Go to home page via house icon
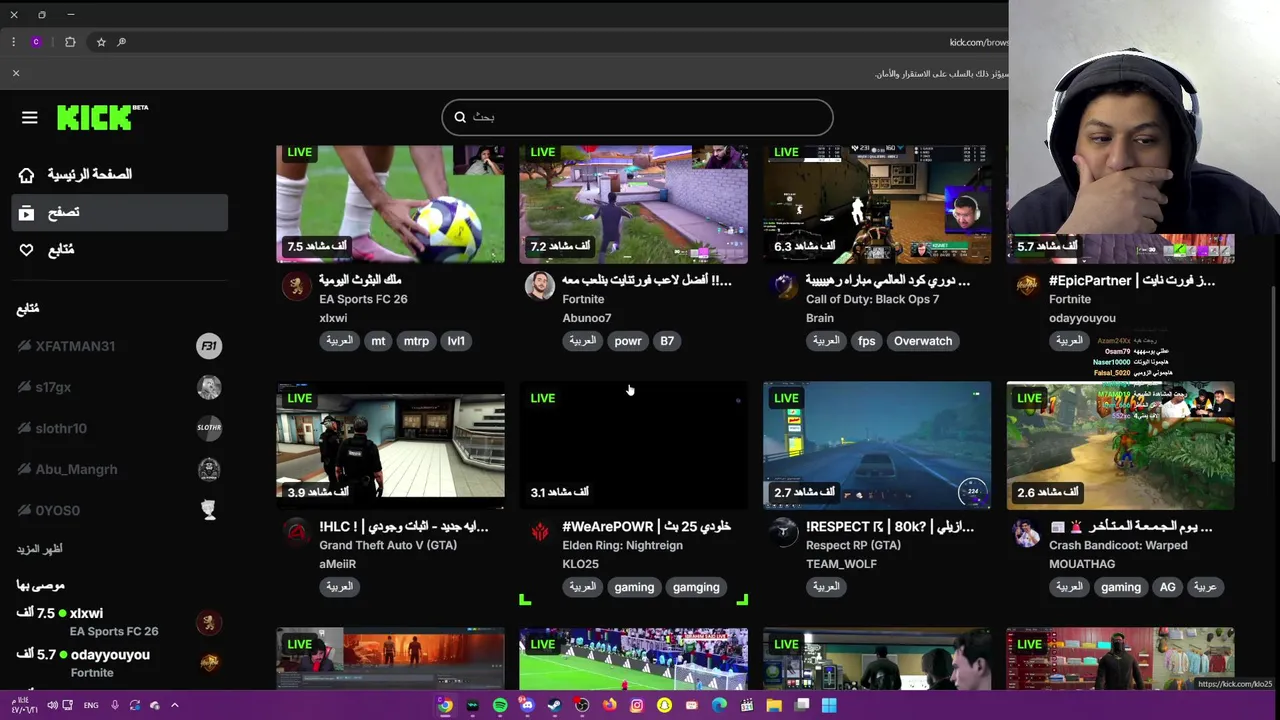The width and height of the screenshot is (1280, 720). [x=27, y=175]
